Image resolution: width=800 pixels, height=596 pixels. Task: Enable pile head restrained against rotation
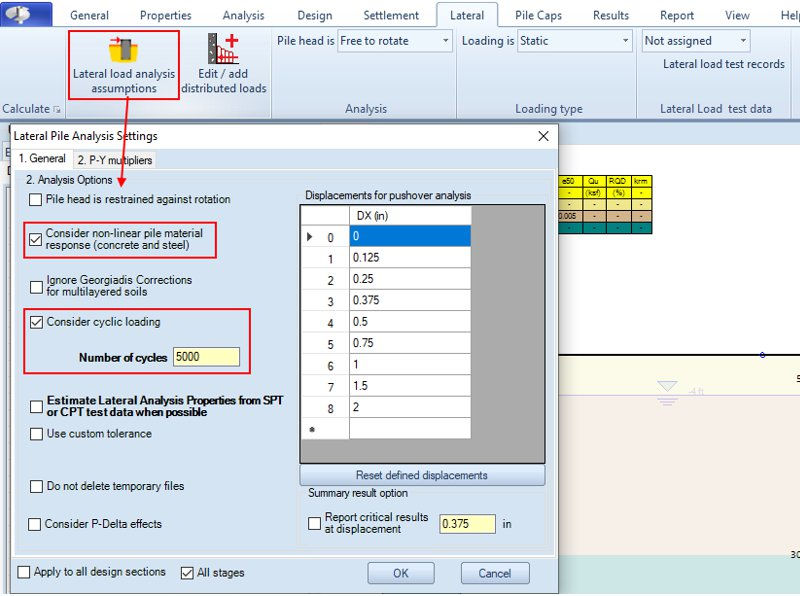pos(35,200)
